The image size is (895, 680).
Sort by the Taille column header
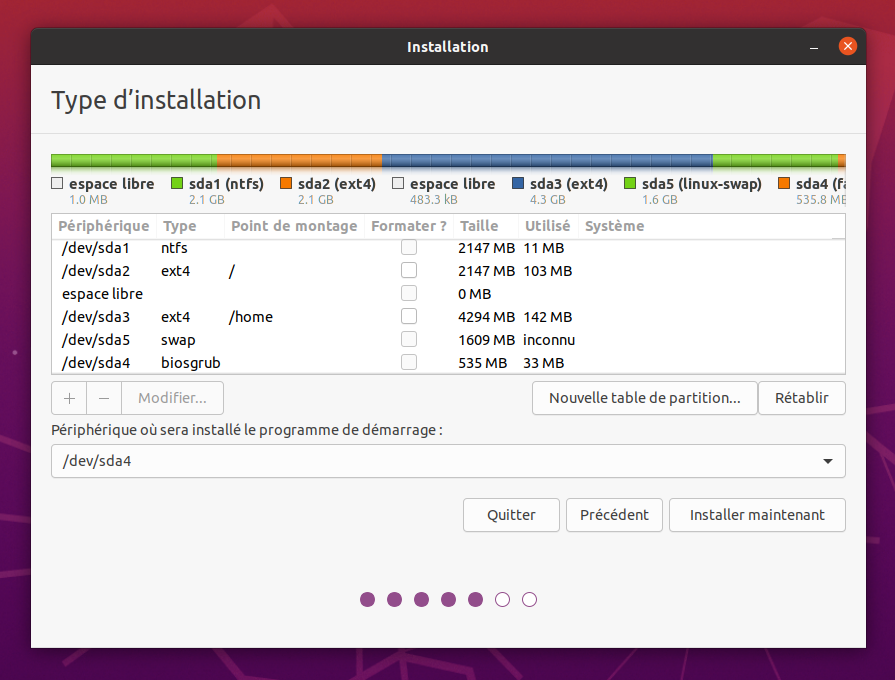[486, 226]
